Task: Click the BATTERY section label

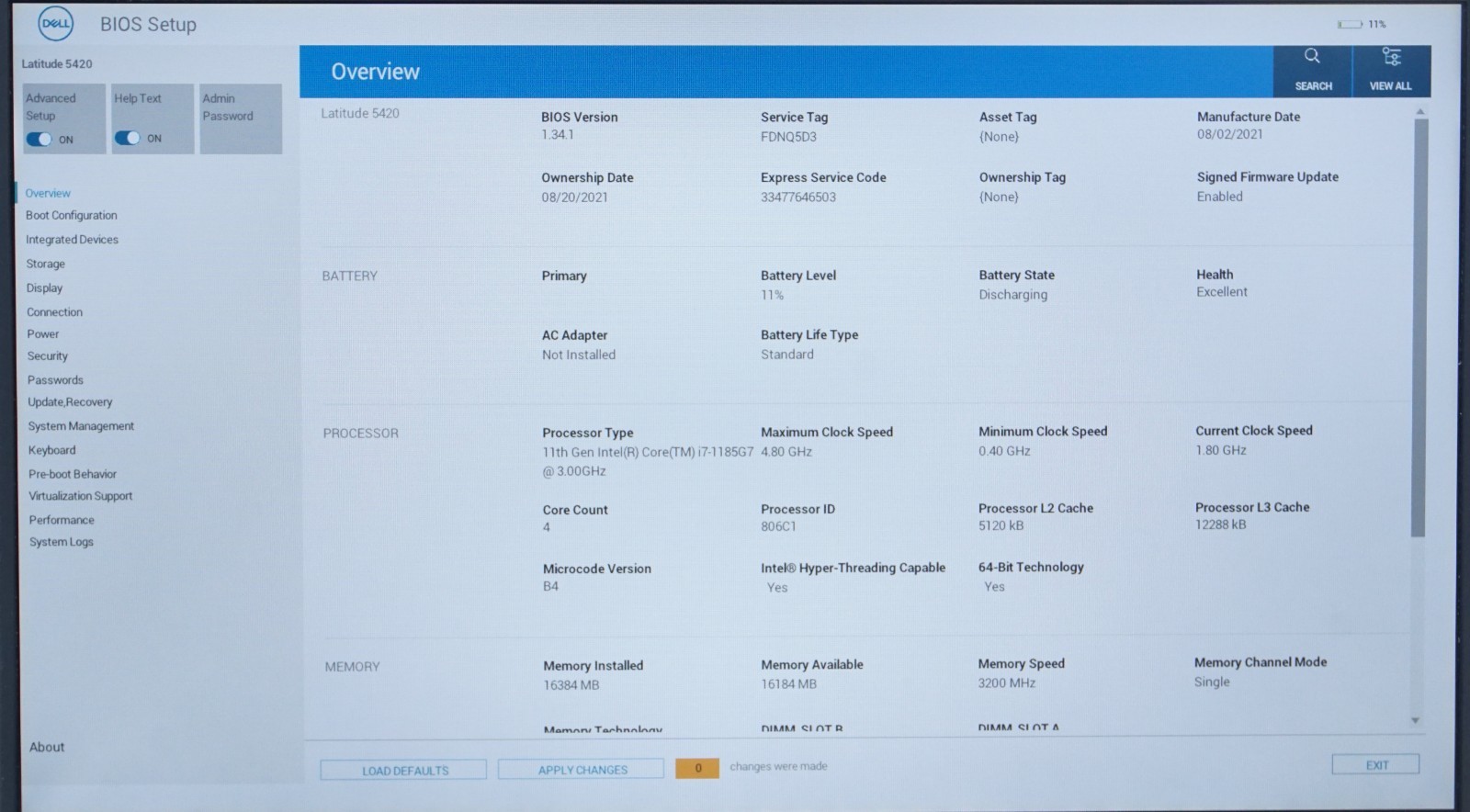Action: click(x=349, y=276)
